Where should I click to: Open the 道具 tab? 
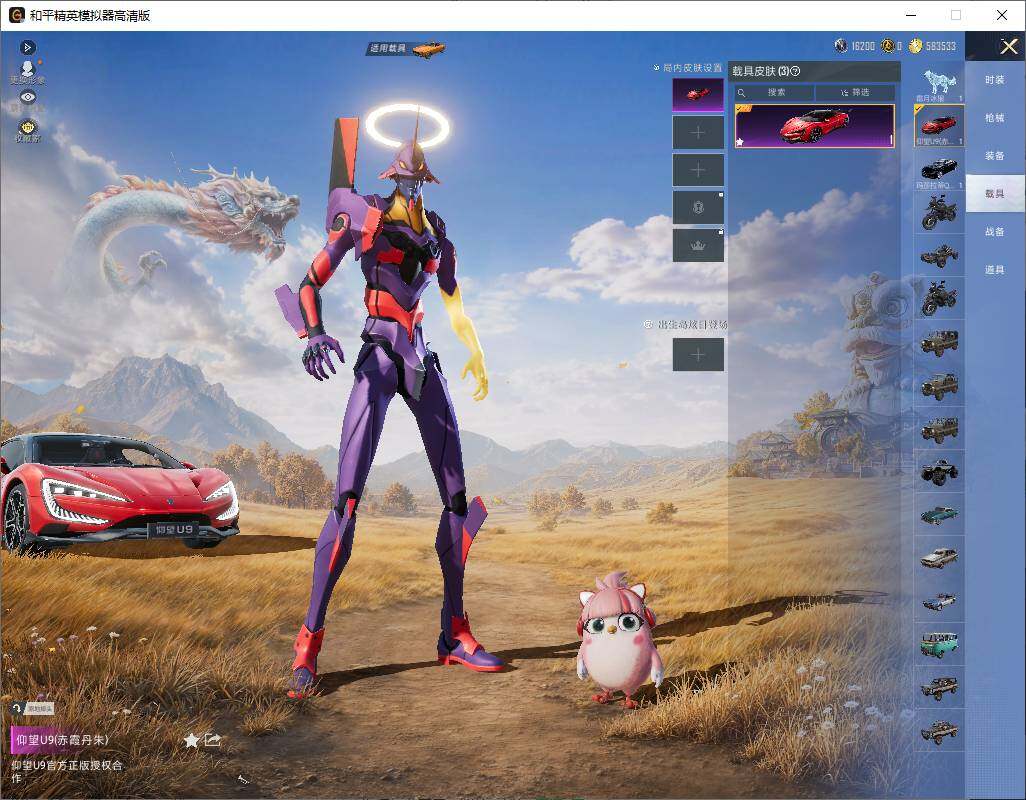click(x=995, y=270)
